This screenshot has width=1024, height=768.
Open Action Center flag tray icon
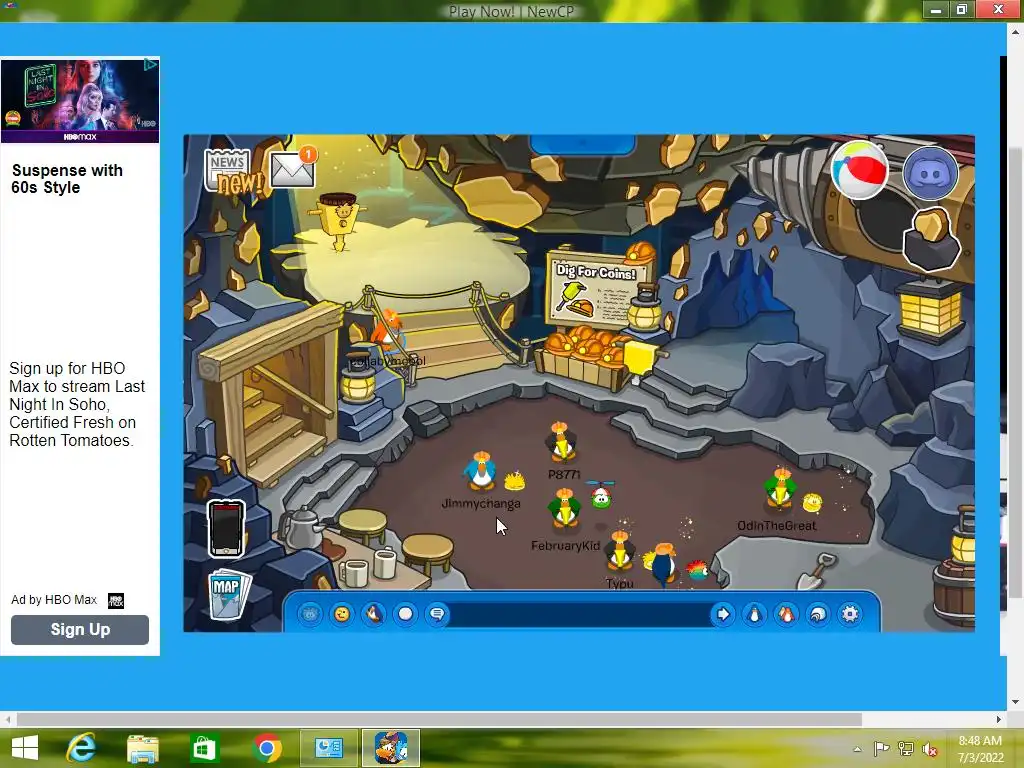(x=881, y=749)
